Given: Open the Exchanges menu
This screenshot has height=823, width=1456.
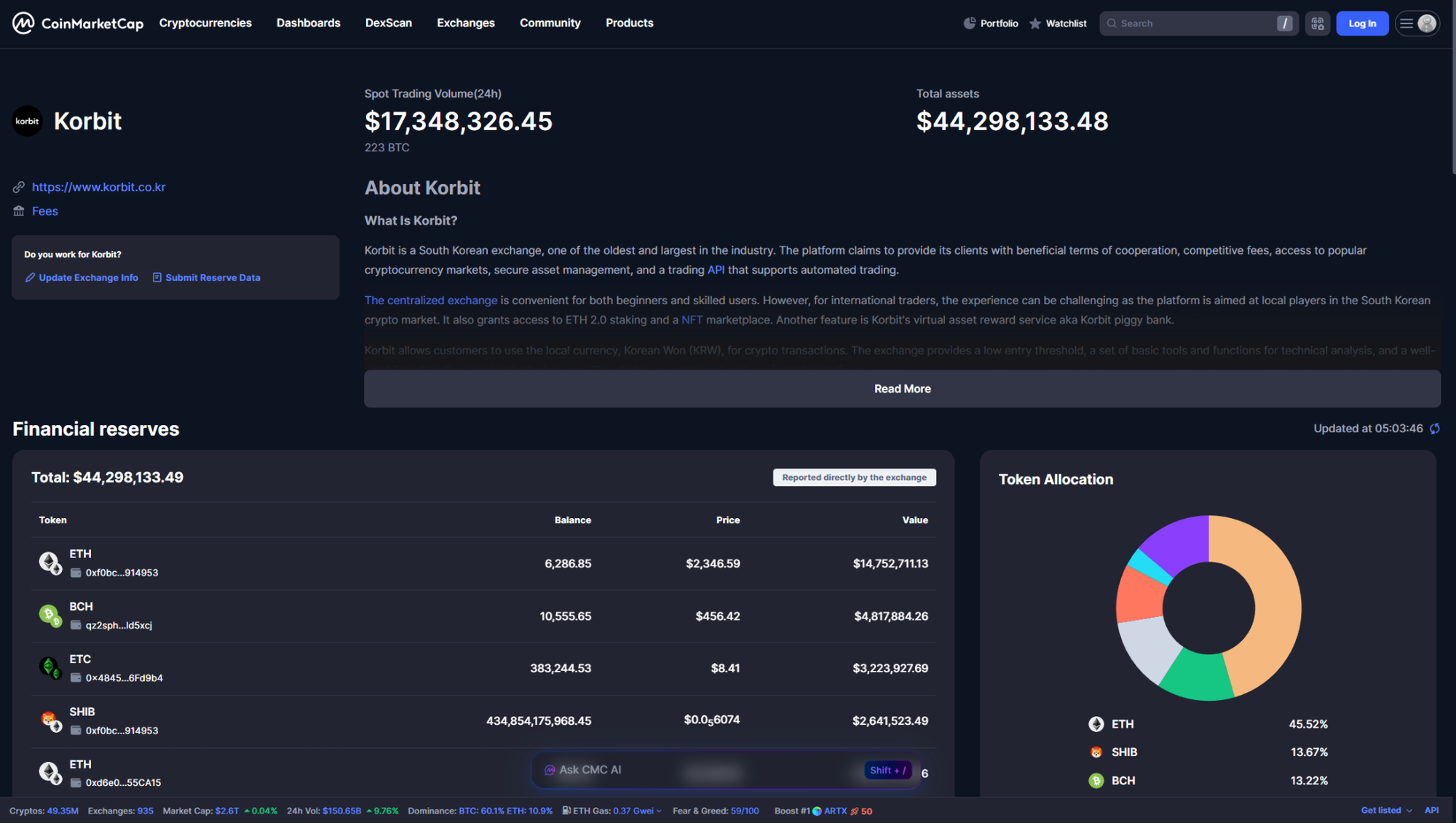Looking at the screenshot, I should click(465, 23).
